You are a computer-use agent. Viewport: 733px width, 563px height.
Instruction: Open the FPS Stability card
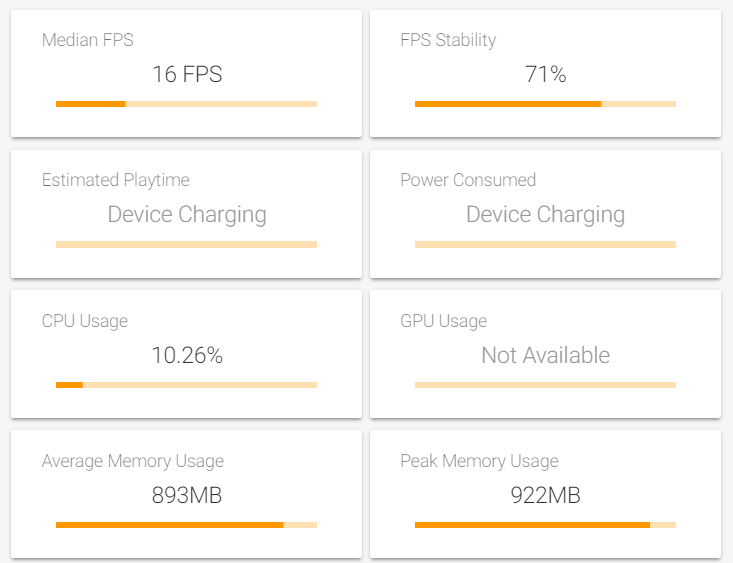coord(545,73)
